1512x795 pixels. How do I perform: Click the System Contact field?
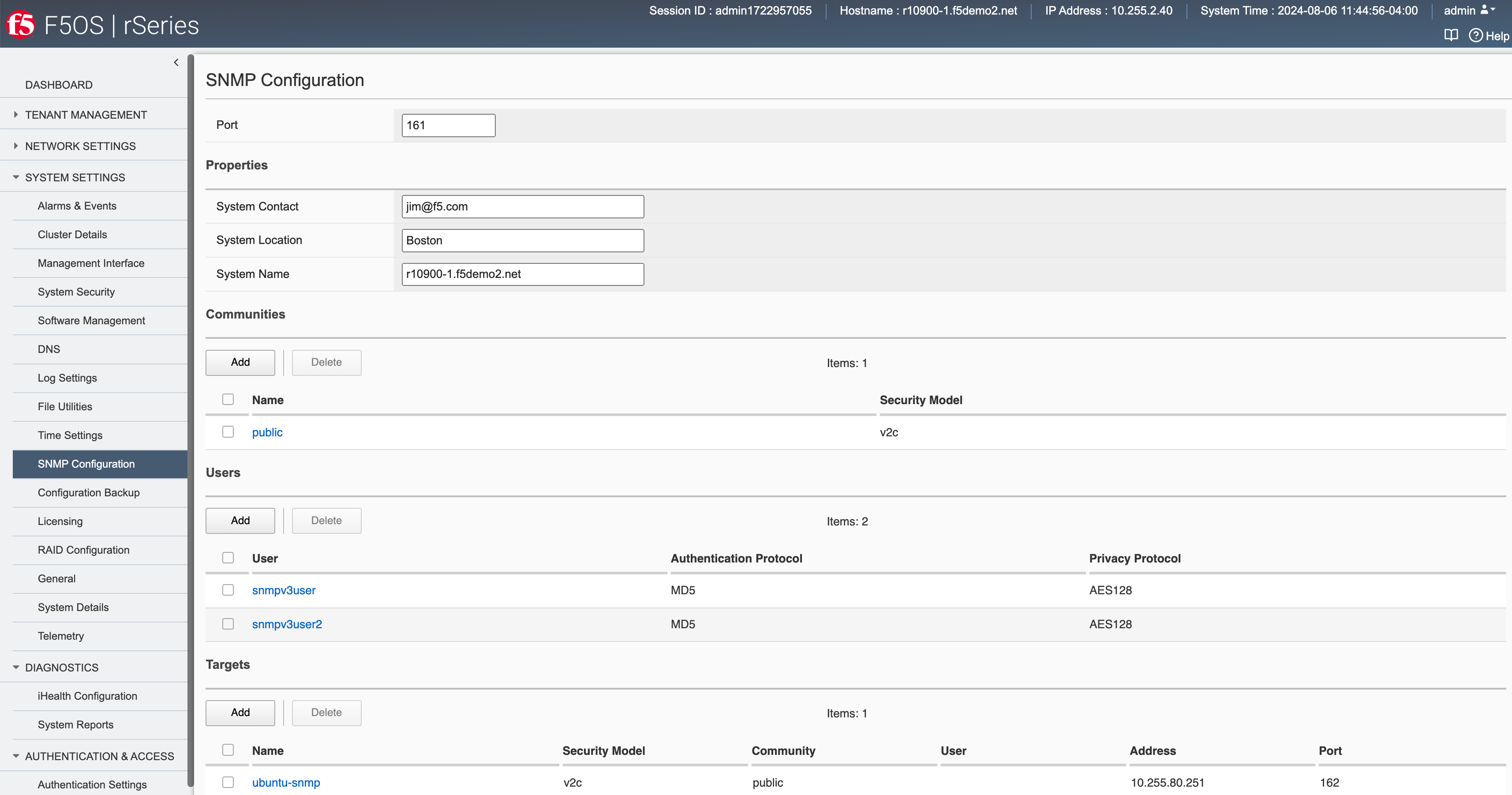tap(522, 206)
